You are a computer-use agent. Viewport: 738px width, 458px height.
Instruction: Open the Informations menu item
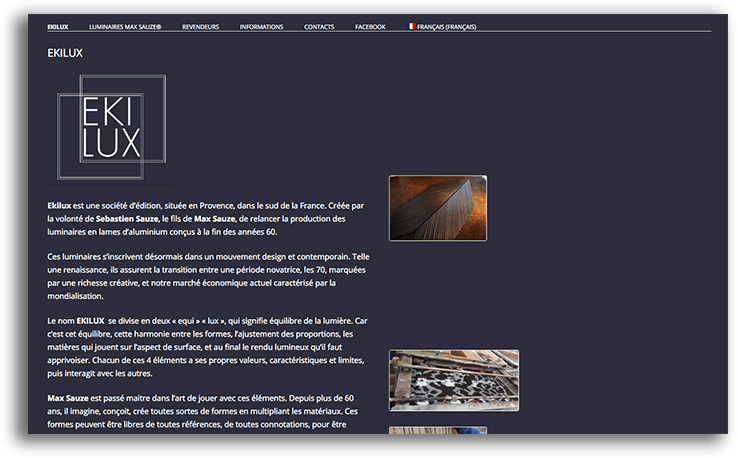click(261, 27)
